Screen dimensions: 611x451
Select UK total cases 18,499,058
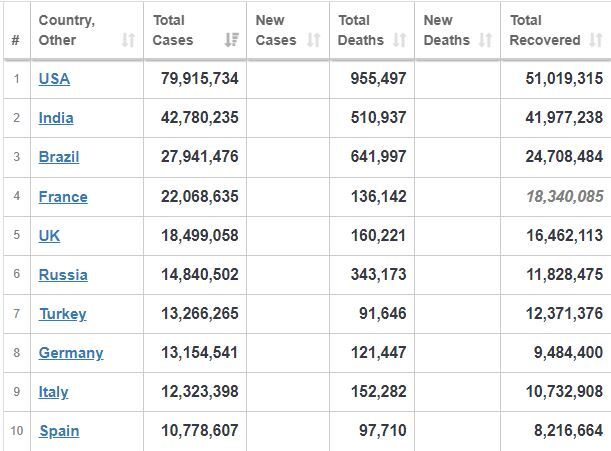pos(200,235)
